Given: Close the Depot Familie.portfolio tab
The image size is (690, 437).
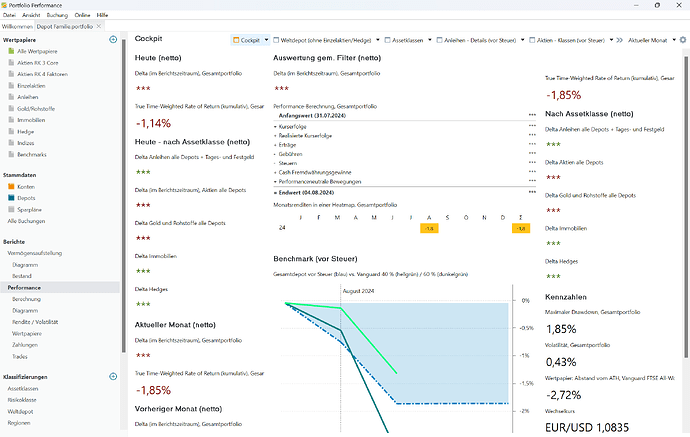Looking at the screenshot, I should [x=99, y=26].
